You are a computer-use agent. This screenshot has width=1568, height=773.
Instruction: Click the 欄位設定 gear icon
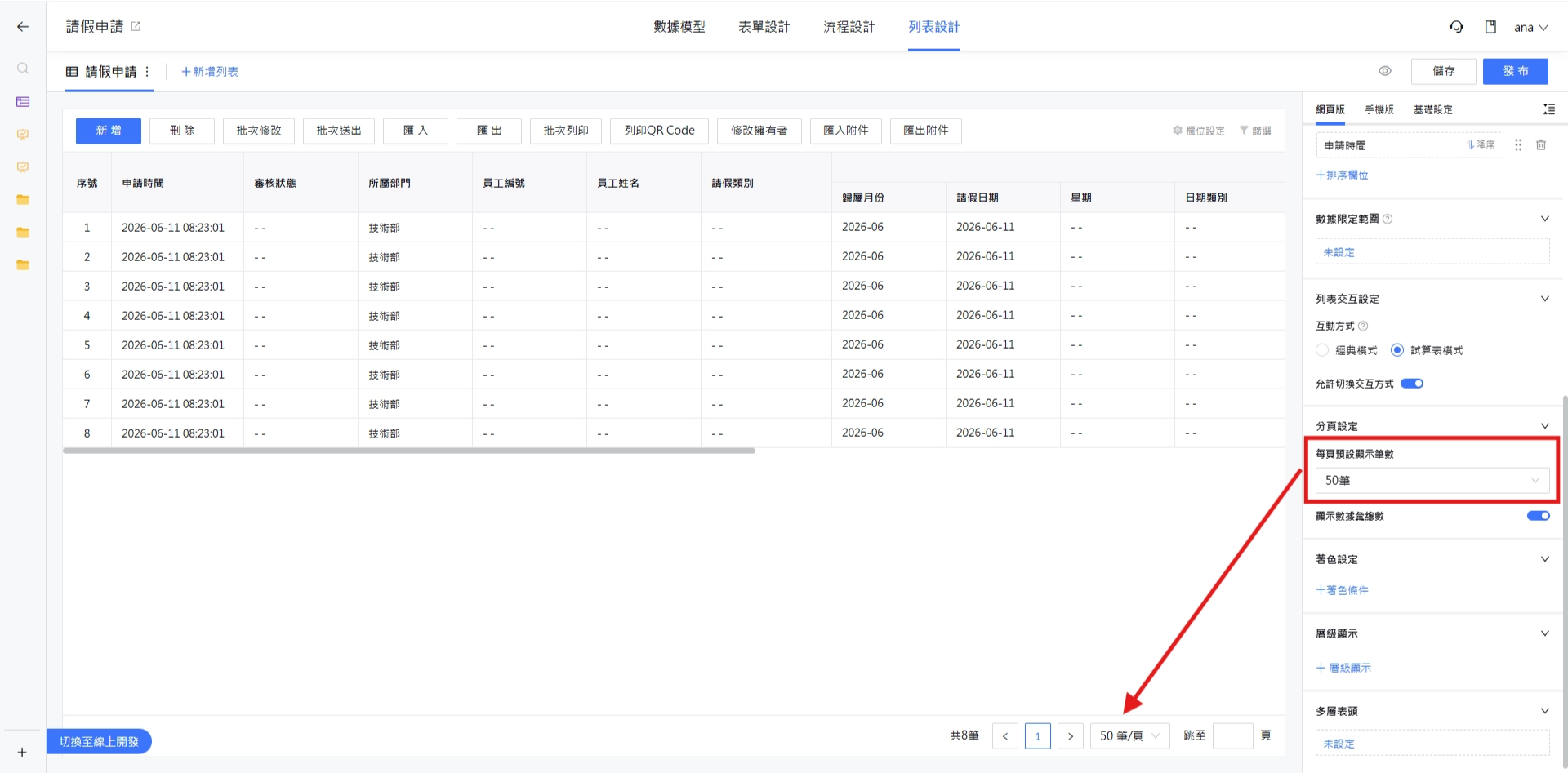point(1178,131)
